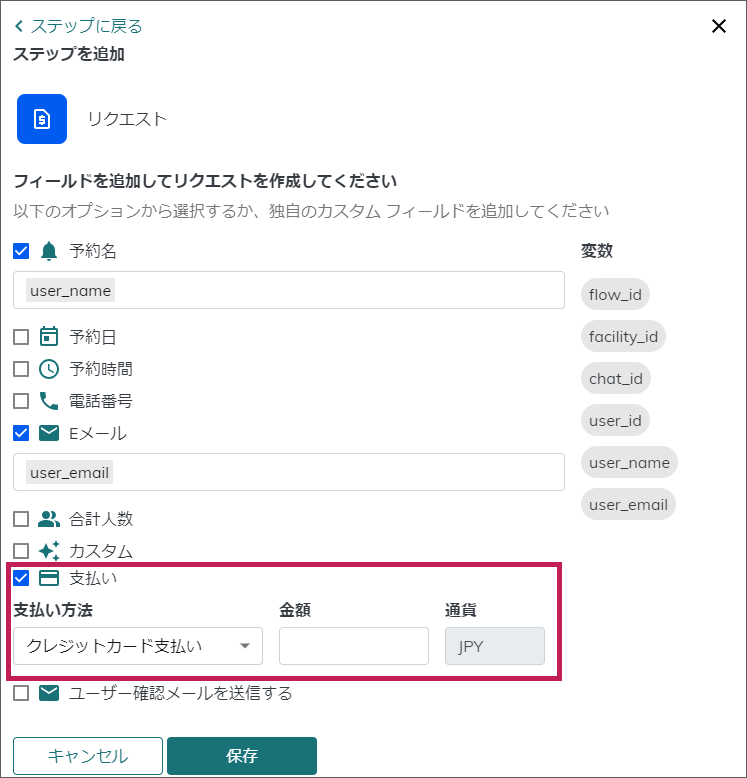Click the dropdown arrow in クレジットカード支払い
This screenshot has height=778, width=747.
245,646
